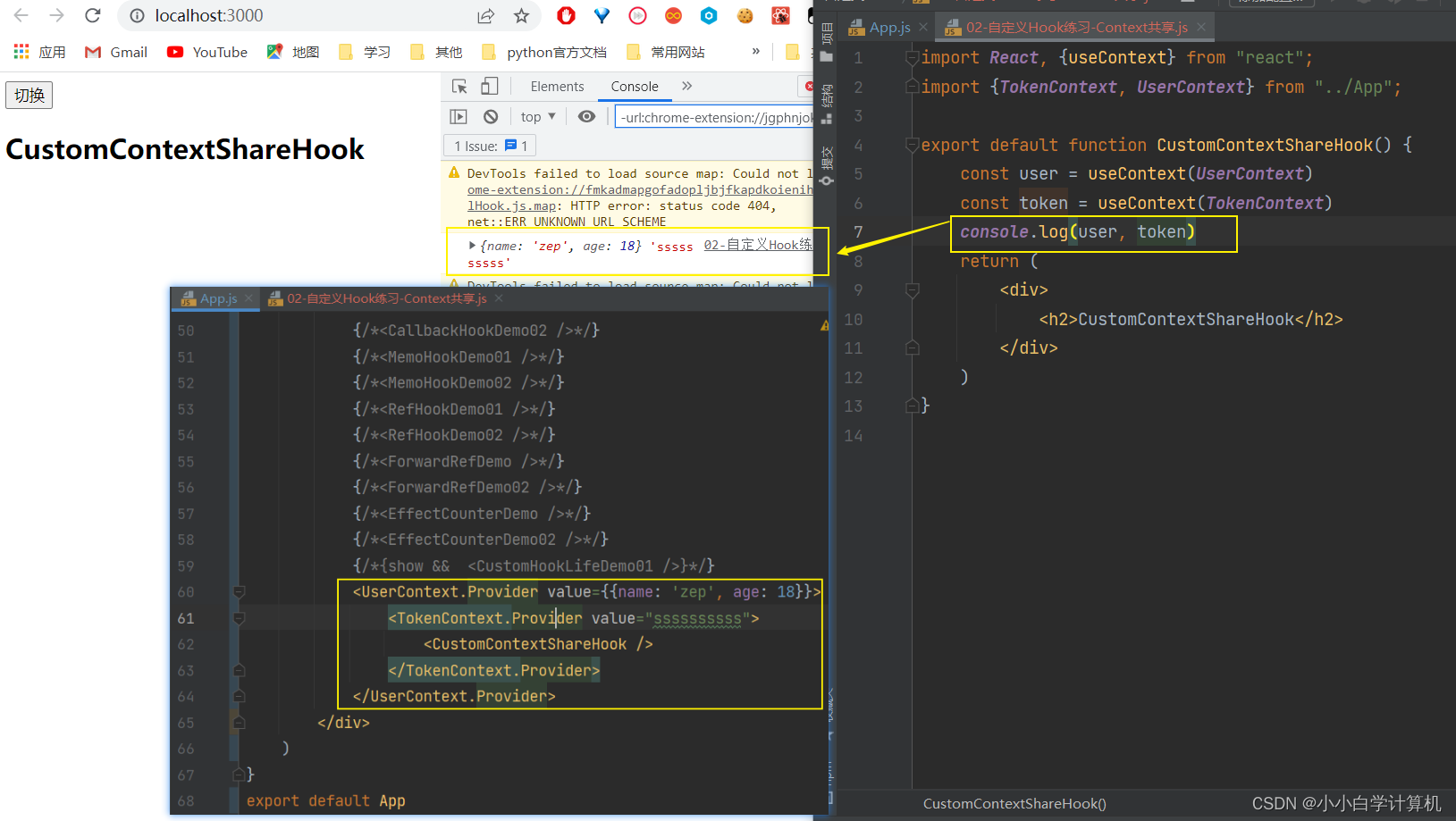This screenshot has width=1456, height=821.
Task: Expand the logged {name: 'zep', age: 18} object
Action: (472, 245)
